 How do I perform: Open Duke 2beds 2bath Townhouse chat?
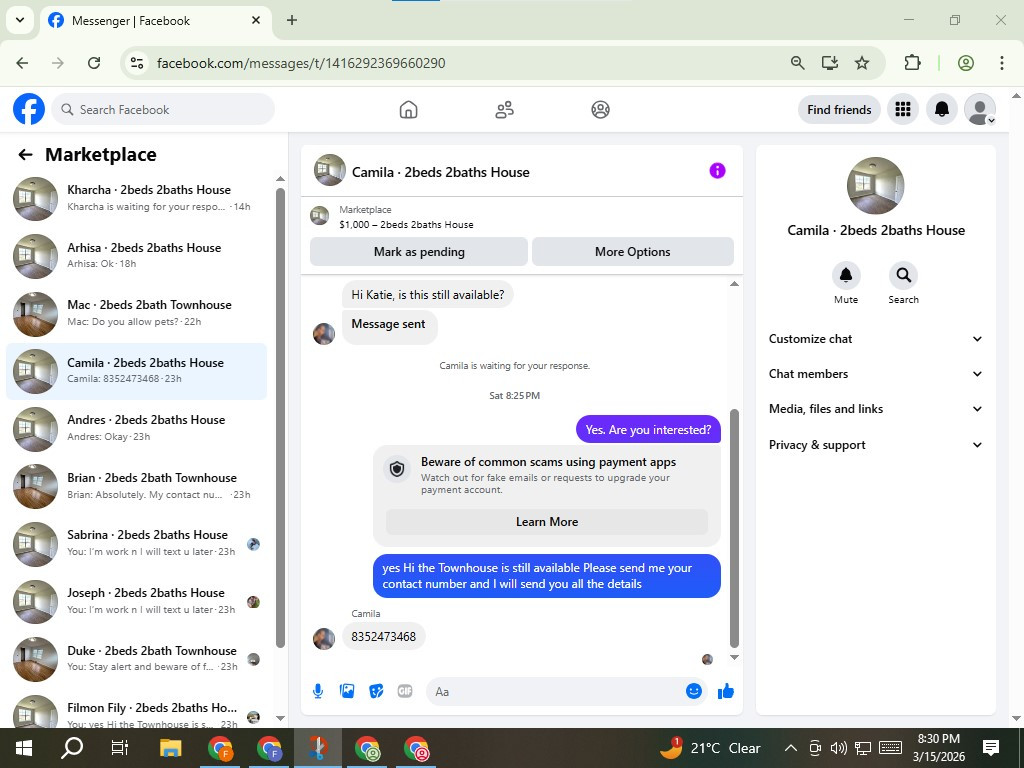click(x=136, y=658)
